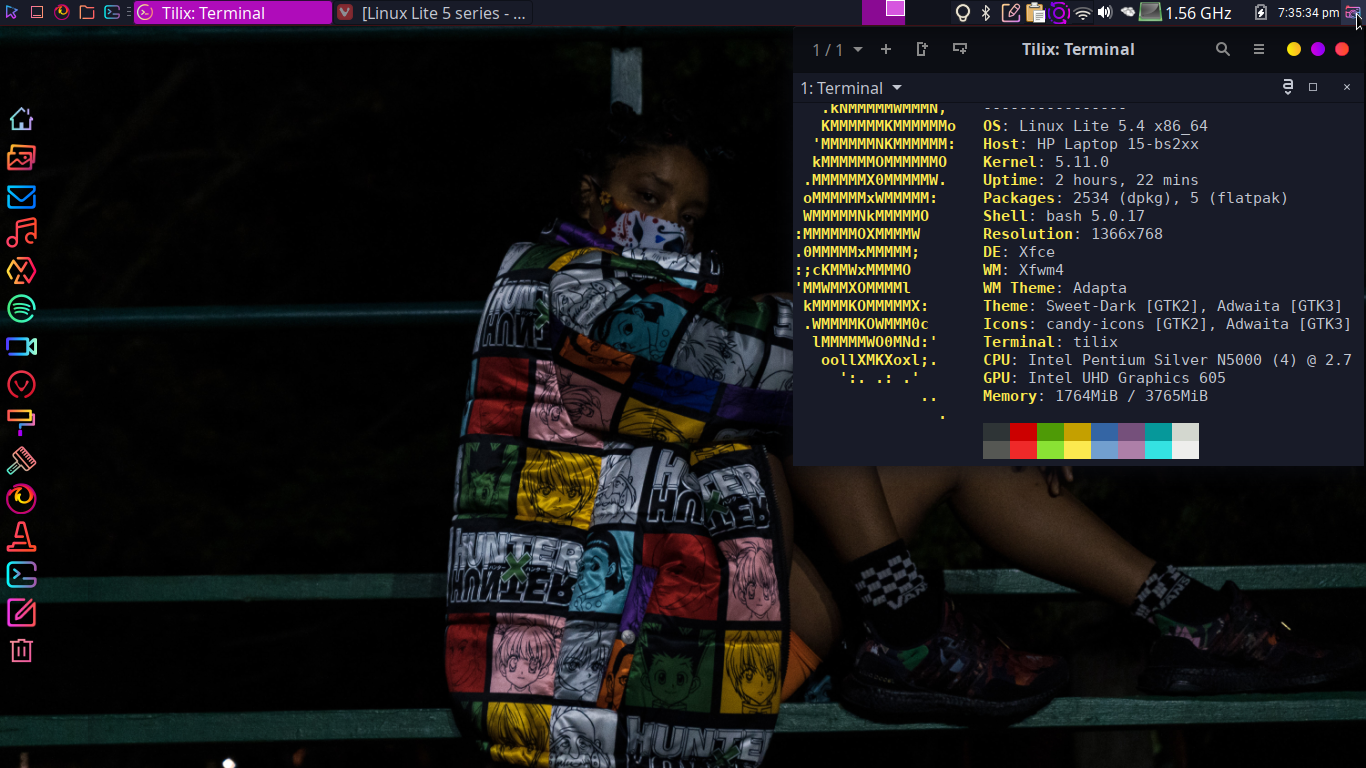Close the 1: Terminal pane

pyautogui.click(x=1347, y=87)
